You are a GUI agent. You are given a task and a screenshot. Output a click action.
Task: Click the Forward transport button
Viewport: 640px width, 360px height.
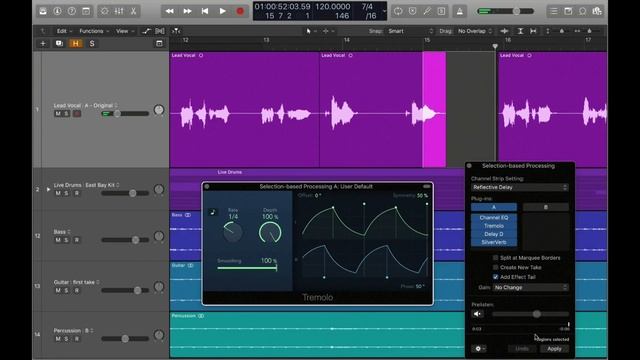187,11
